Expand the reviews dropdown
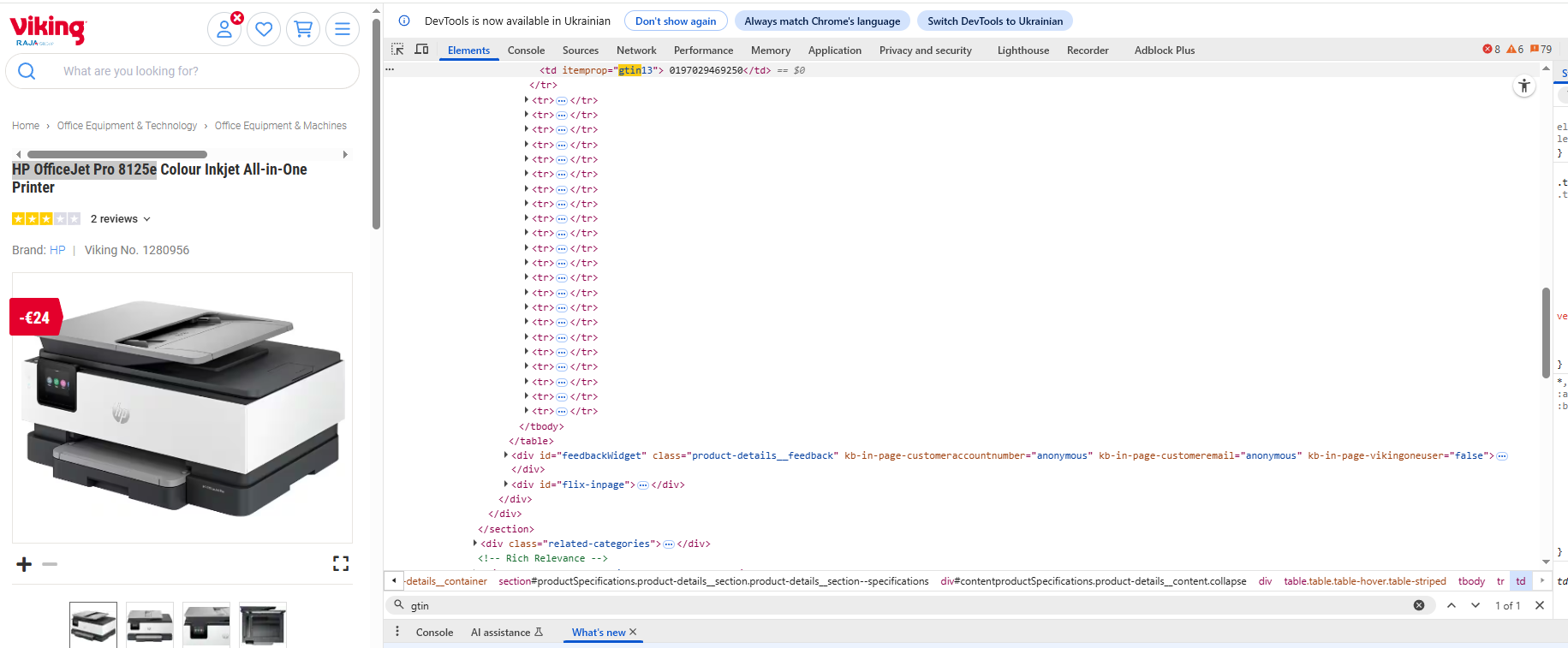 [121, 219]
